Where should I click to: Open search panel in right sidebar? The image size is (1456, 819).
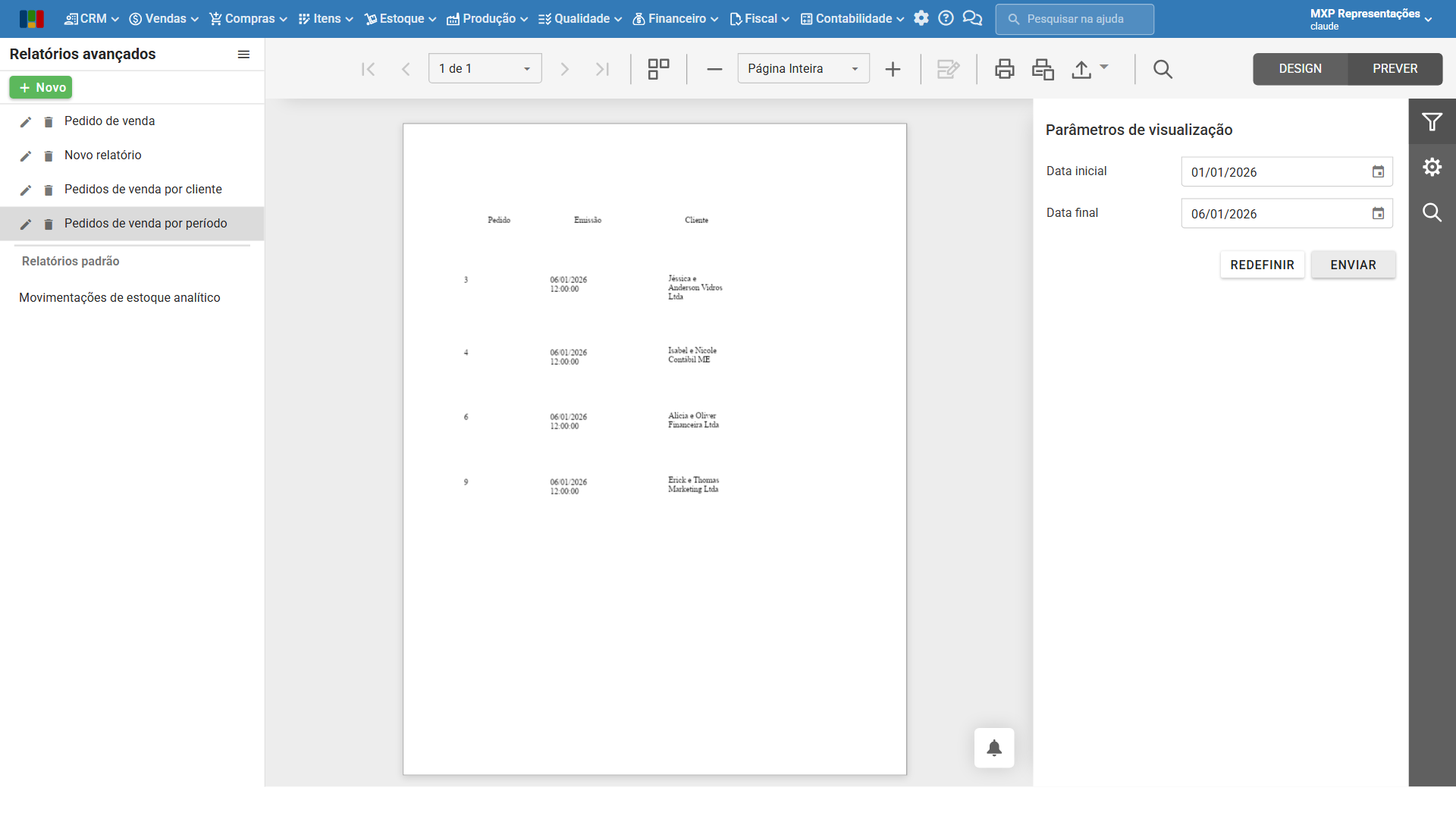click(x=1432, y=212)
